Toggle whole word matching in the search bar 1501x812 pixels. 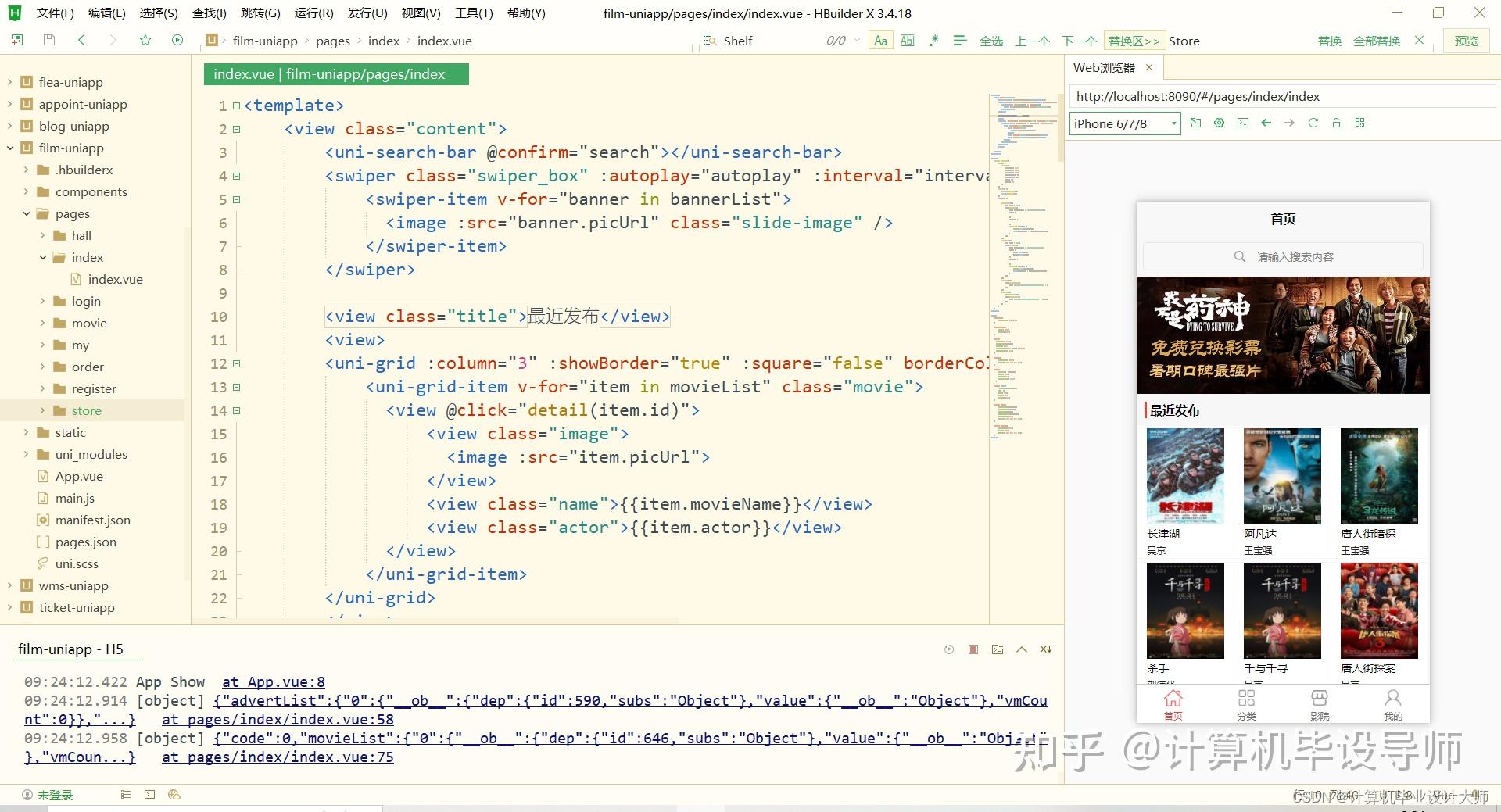(x=907, y=40)
